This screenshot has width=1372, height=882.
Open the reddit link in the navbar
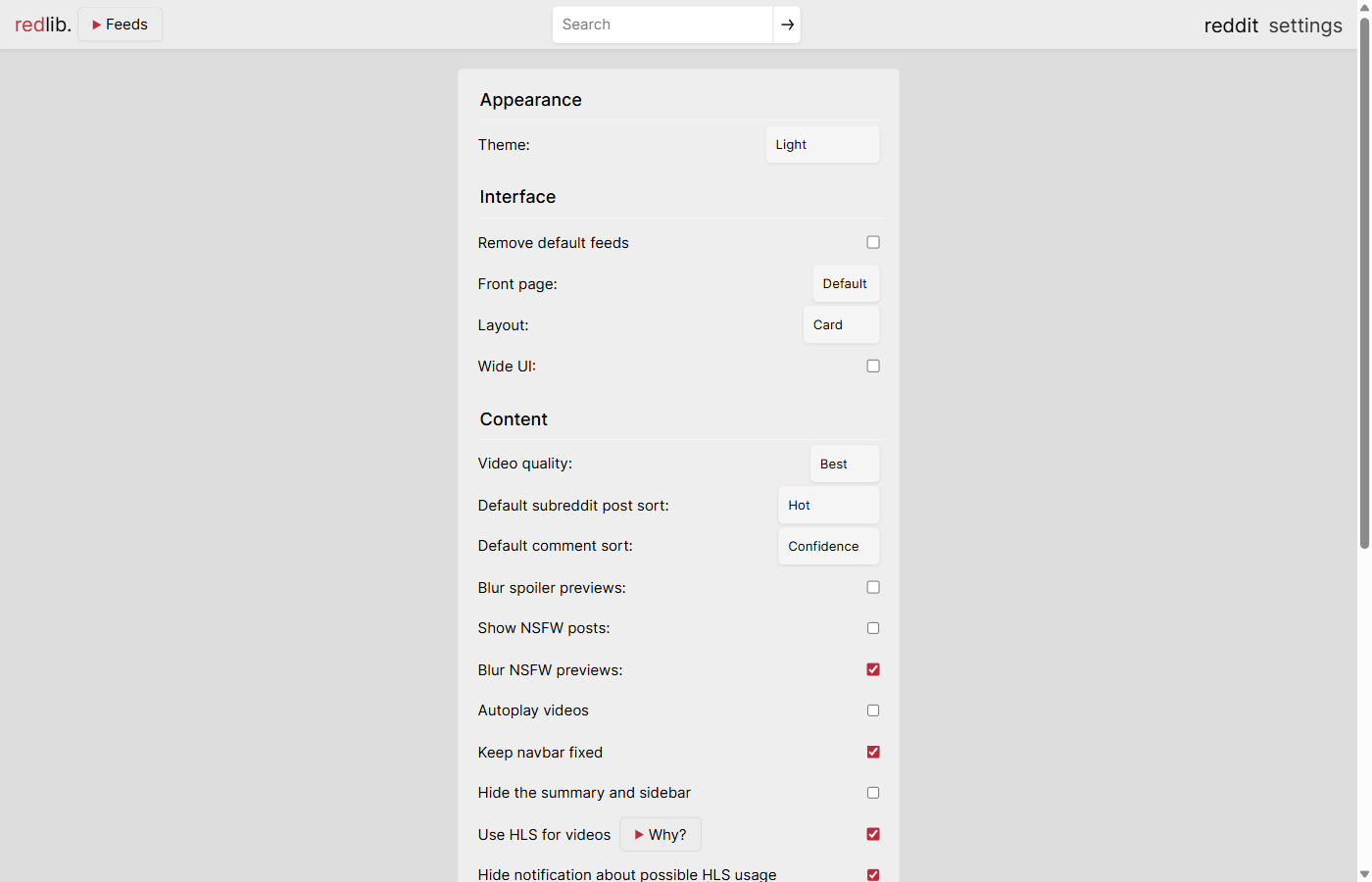(x=1231, y=25)
